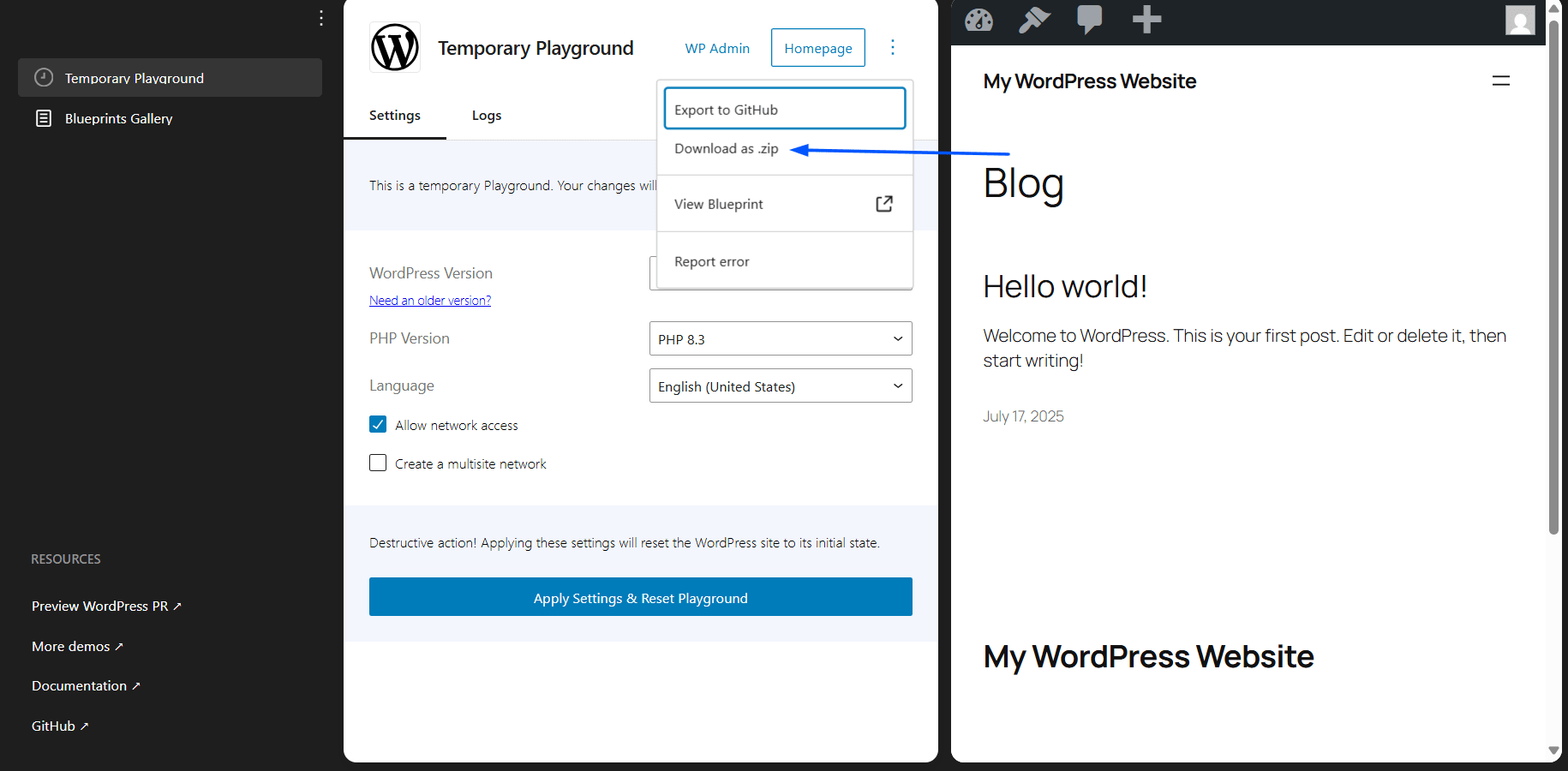
Task: Open the More demos link
Action: [x=77, y=647]
